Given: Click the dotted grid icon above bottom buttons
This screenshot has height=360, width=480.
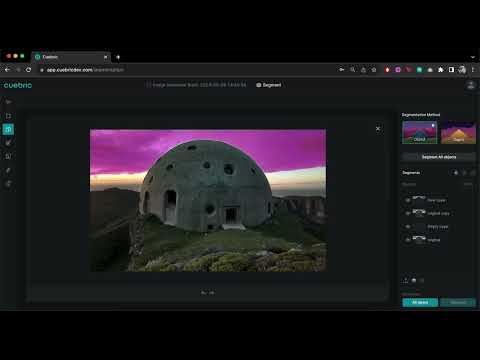Looking at the screenshot, I should pos(405,280).
